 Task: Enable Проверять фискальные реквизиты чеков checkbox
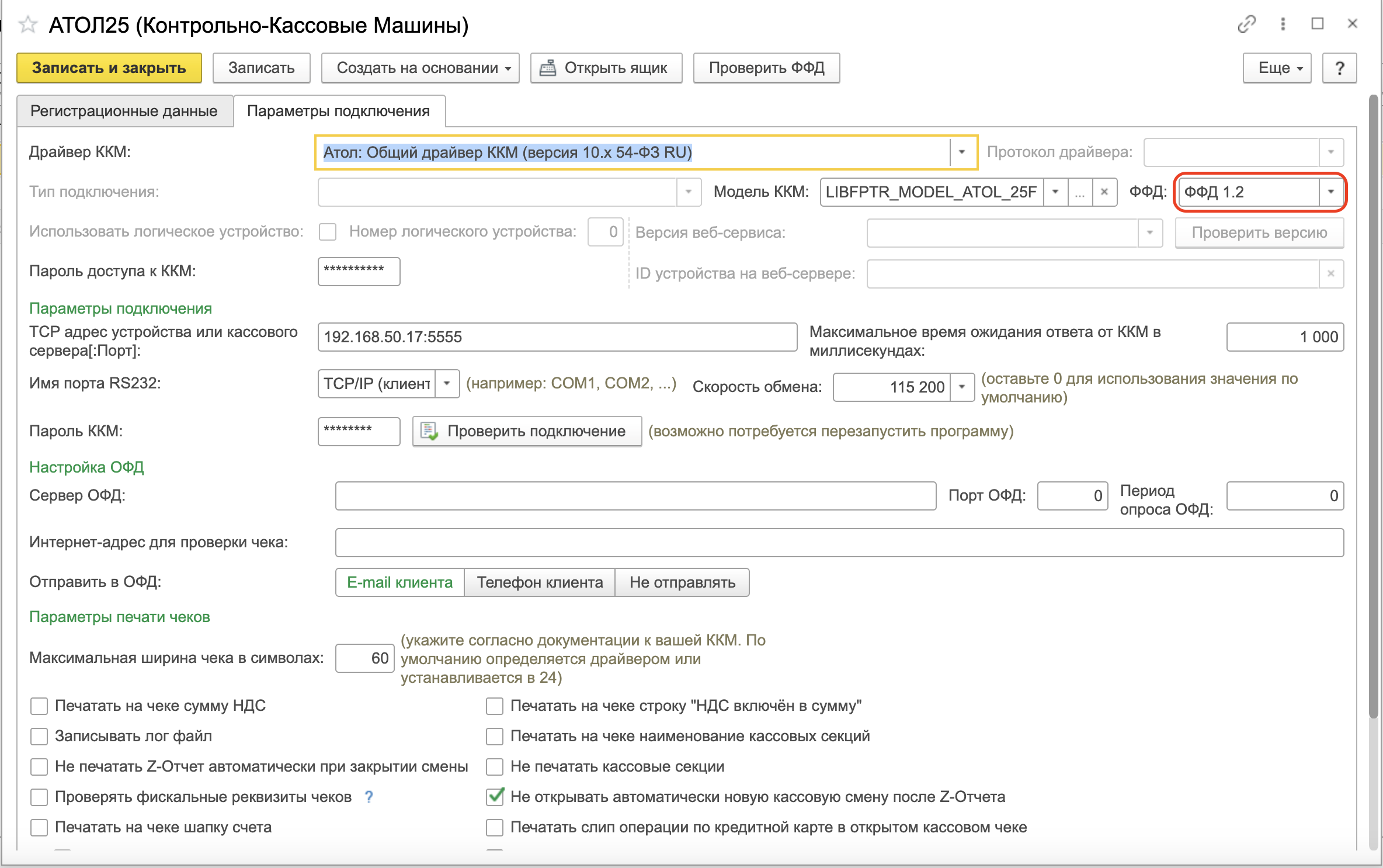point(39,797)
